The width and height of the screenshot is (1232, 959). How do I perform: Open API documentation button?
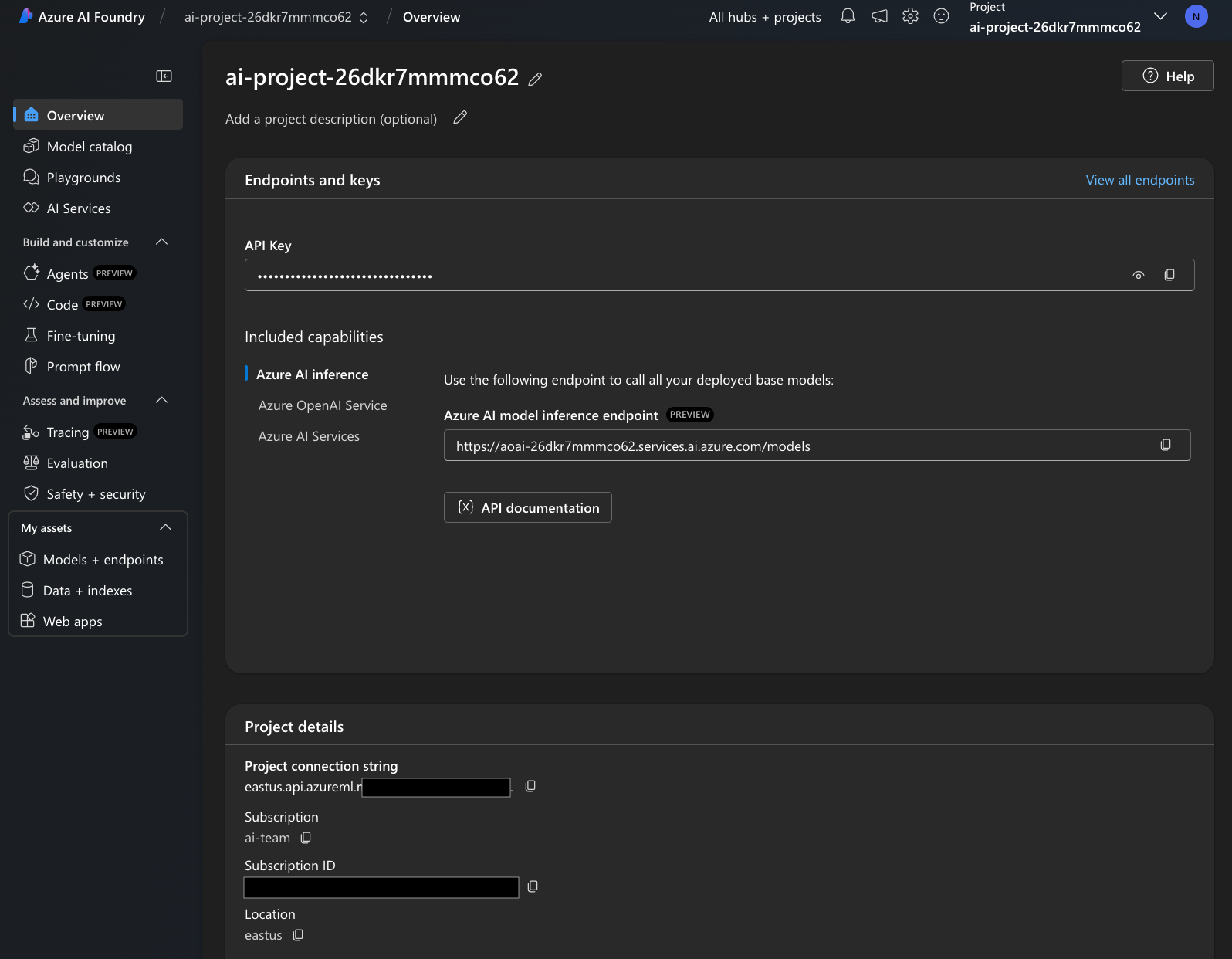coord(528,507)
